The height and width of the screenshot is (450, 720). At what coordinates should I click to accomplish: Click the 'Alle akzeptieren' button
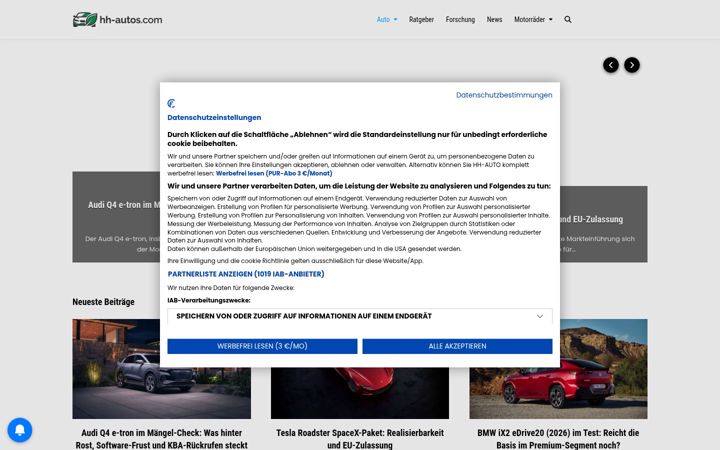[457, 346]
